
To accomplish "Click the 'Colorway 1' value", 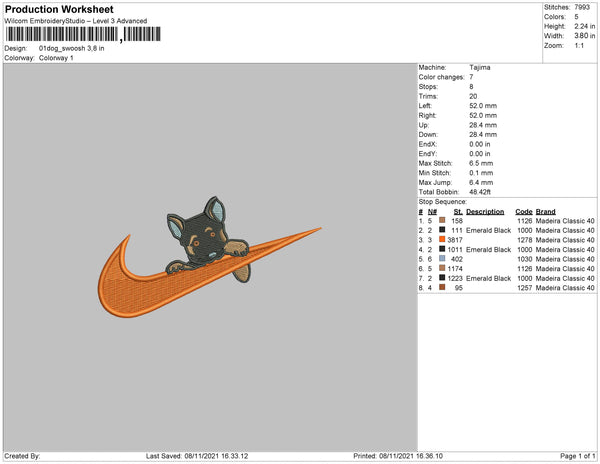I will 56,58.
